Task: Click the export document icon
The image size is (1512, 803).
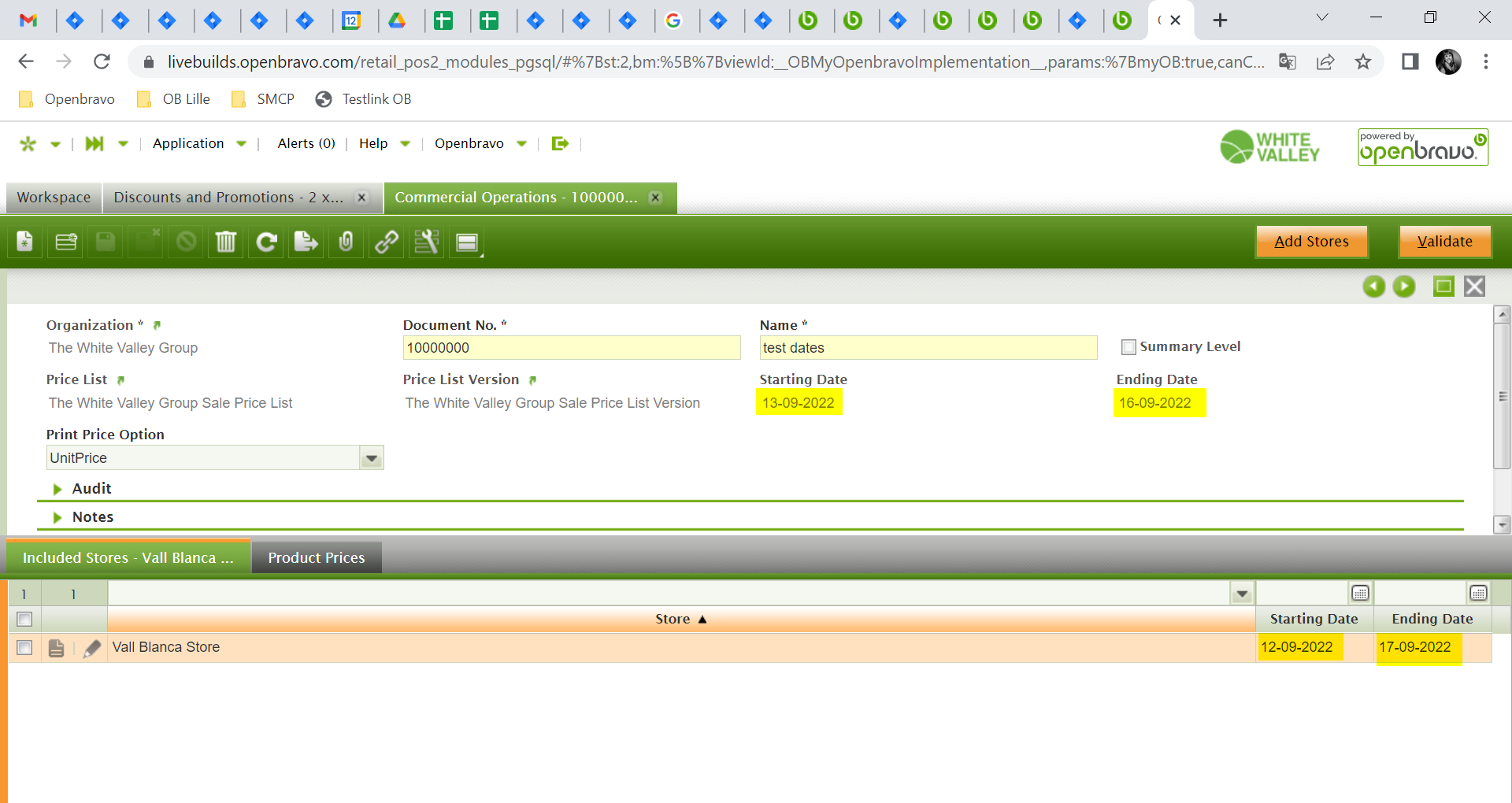Action: coord(306,242)
